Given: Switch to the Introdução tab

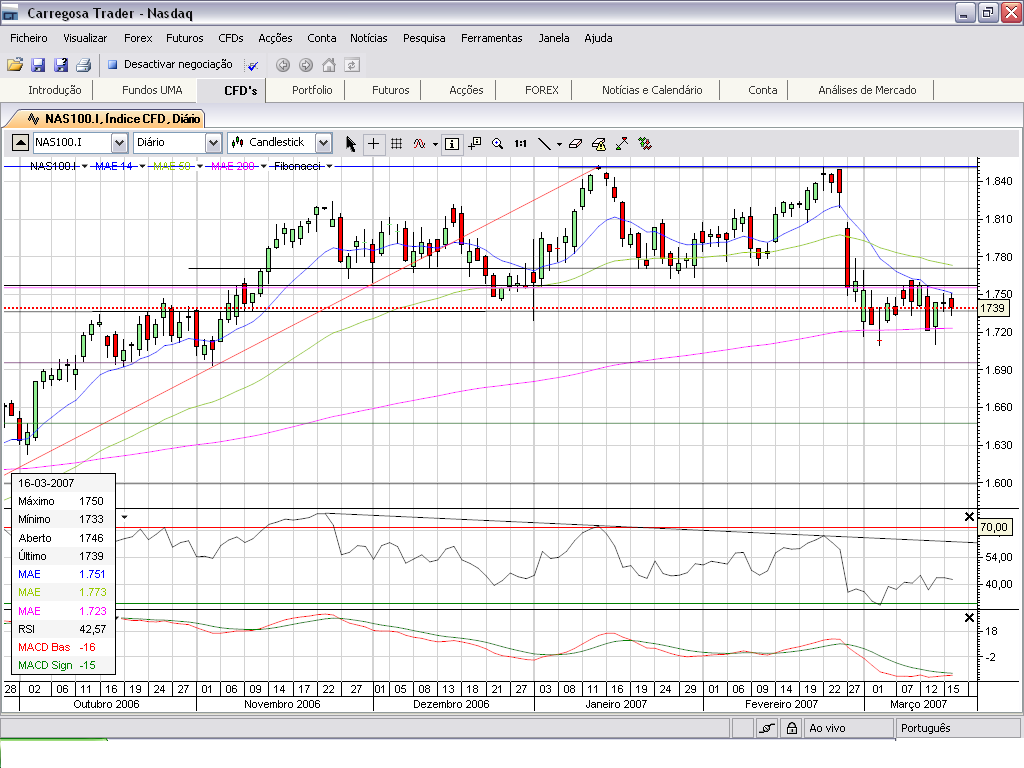Looking at the screenshot, I should click(55, 90).
